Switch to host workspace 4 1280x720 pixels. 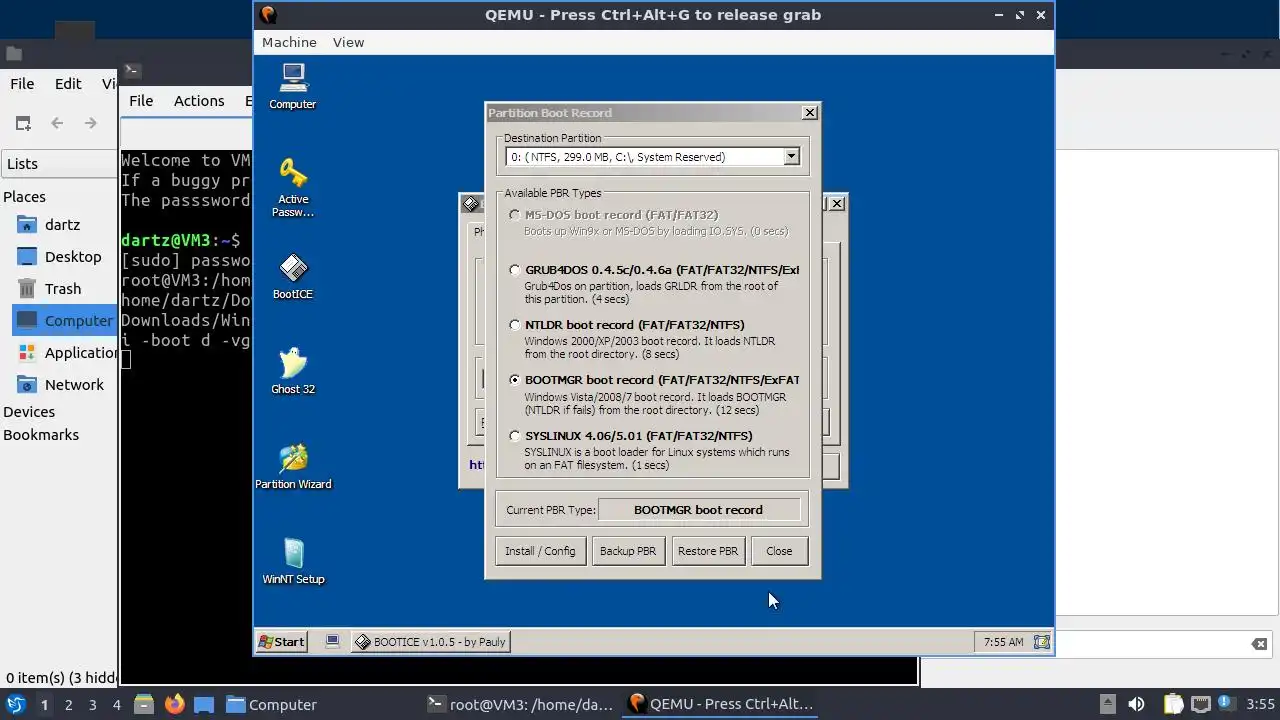click(x=116, y=705)
